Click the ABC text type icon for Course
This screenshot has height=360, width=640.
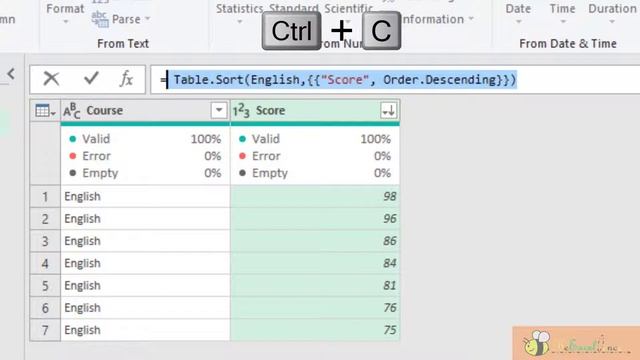72,111
